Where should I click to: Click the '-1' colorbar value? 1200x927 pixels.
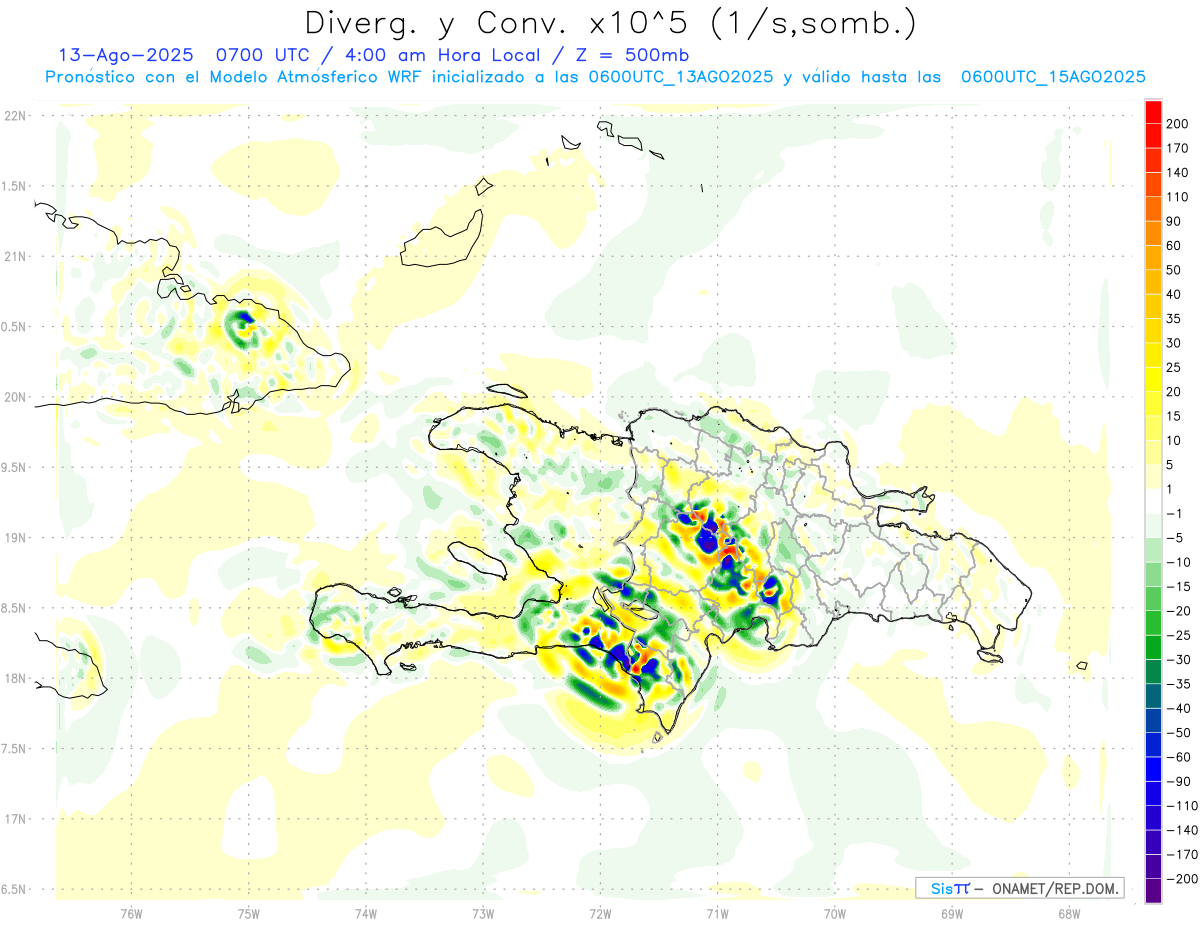coord(1175,513)
